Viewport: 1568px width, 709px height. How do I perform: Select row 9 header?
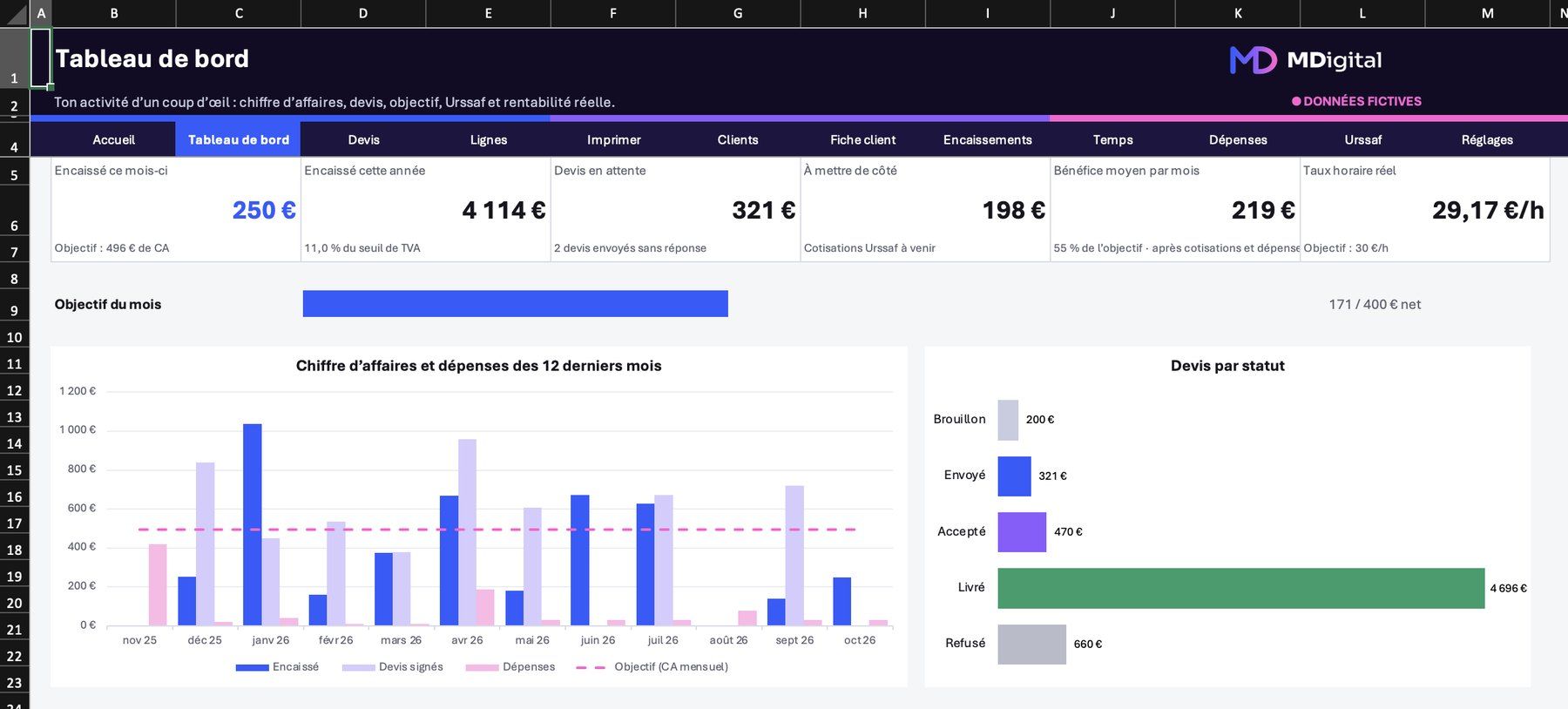click(x=14, y=305)
